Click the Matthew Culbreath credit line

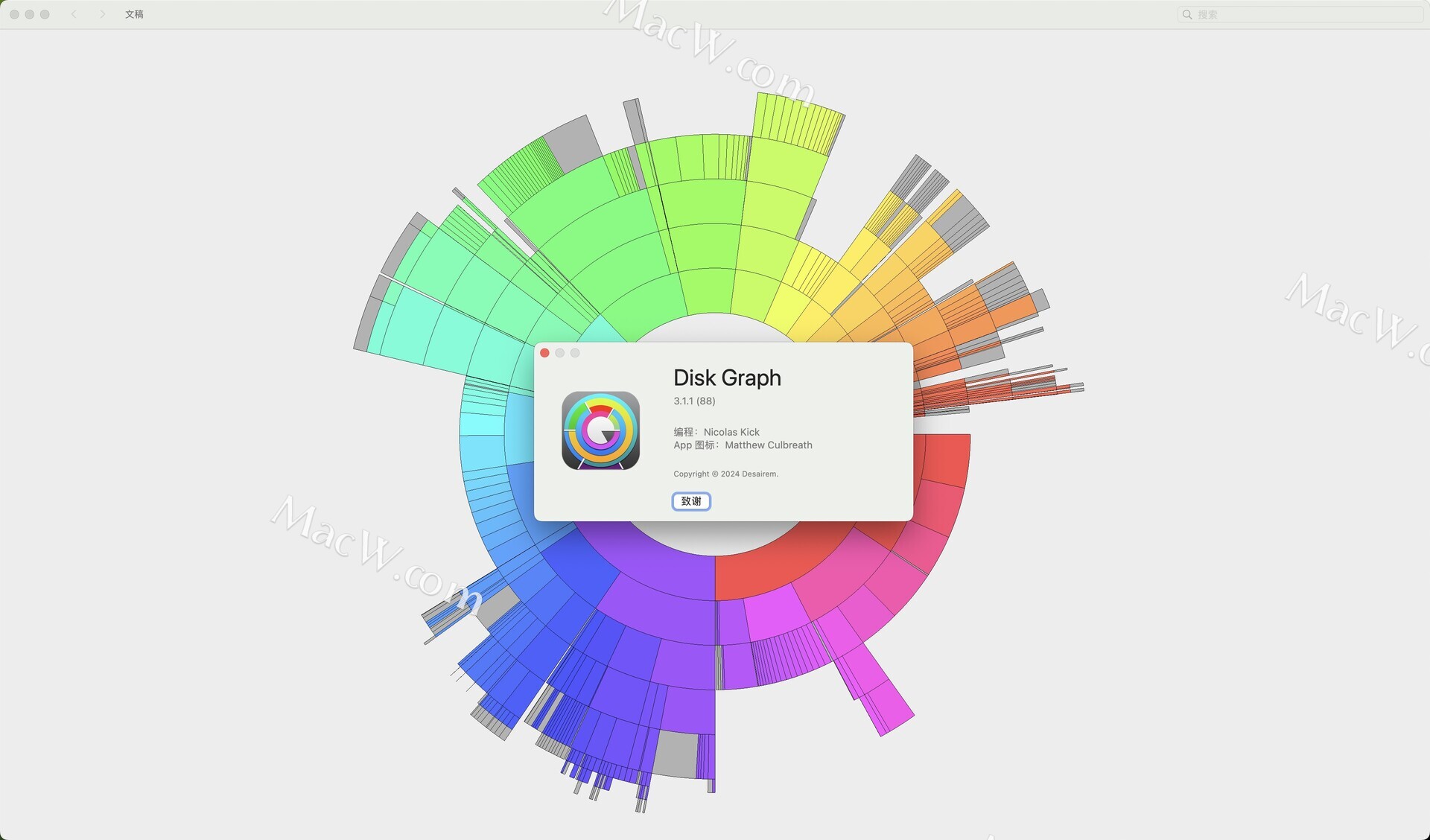pos(743,445)
